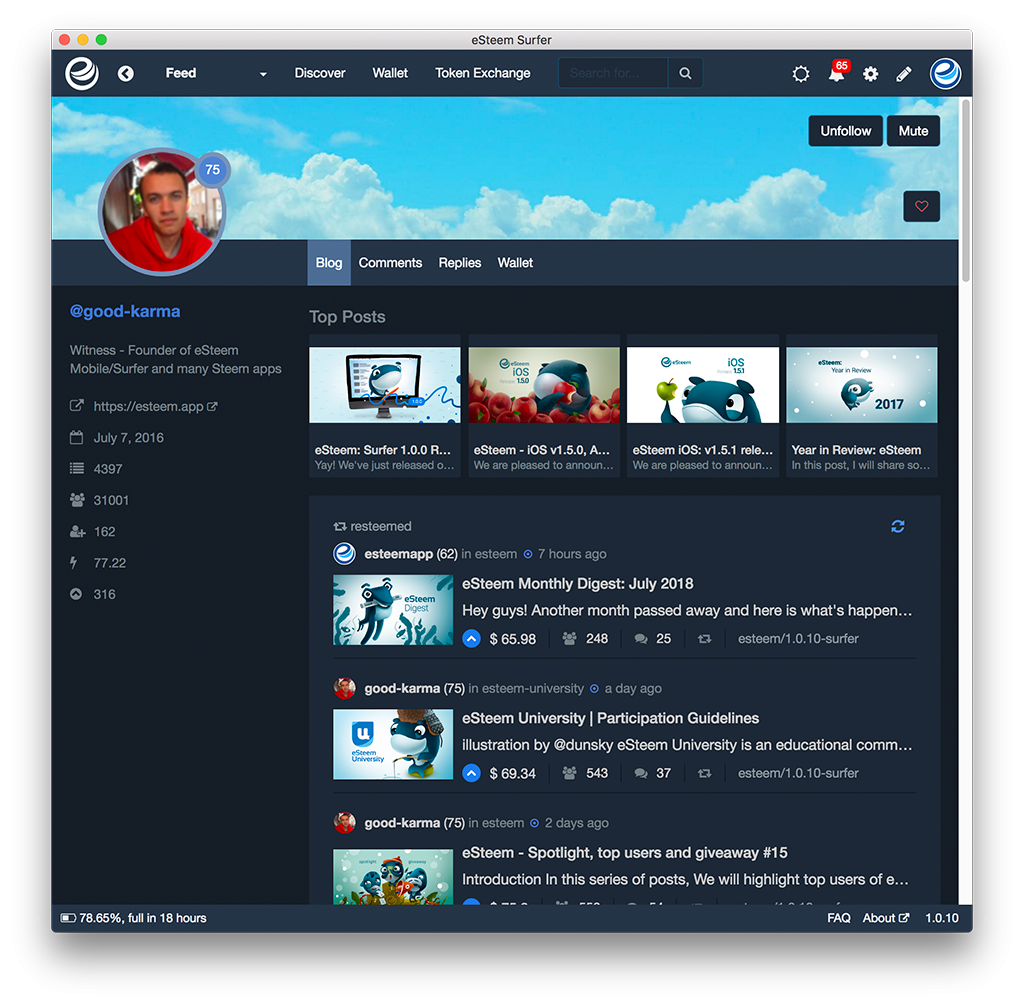Click the pencil icon to write post
1024x1006 pixels.
coord(904,74)
